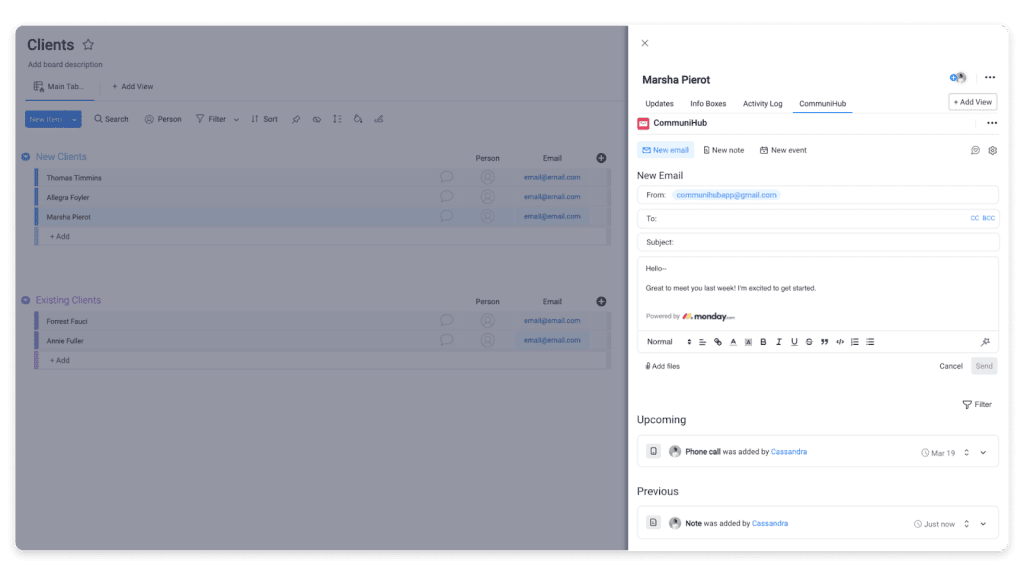The height and width of the screenshot is (576, 1024).
Task: Switch to the CommuniHub tab
Action: pos(822,104)
